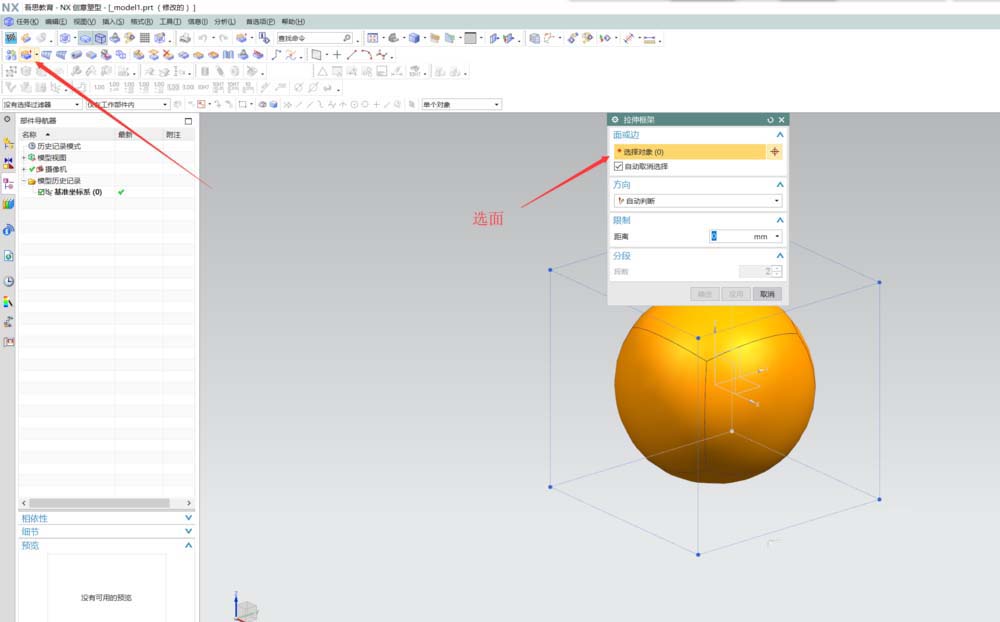Click the Extrude Cage icon in the toolbar
This screenshot has height=622, width=1000.
[x=26, y=54]
